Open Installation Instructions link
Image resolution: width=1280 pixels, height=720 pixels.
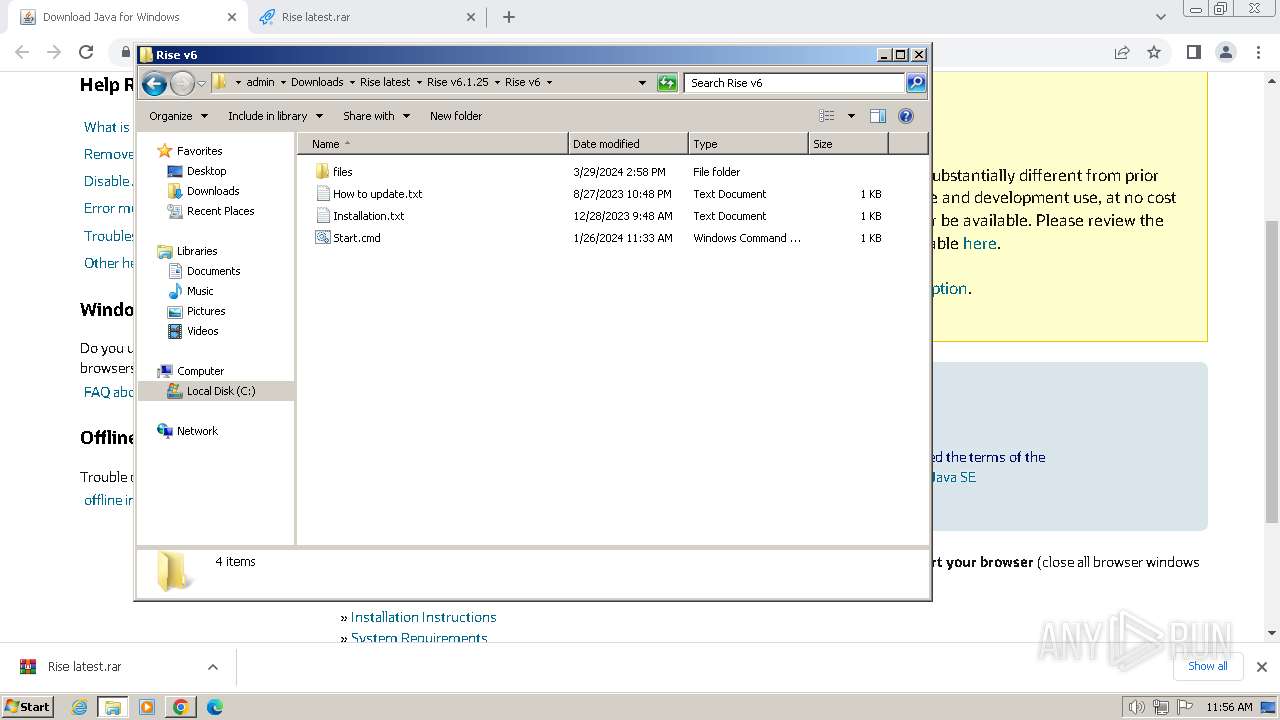(423, 617)
